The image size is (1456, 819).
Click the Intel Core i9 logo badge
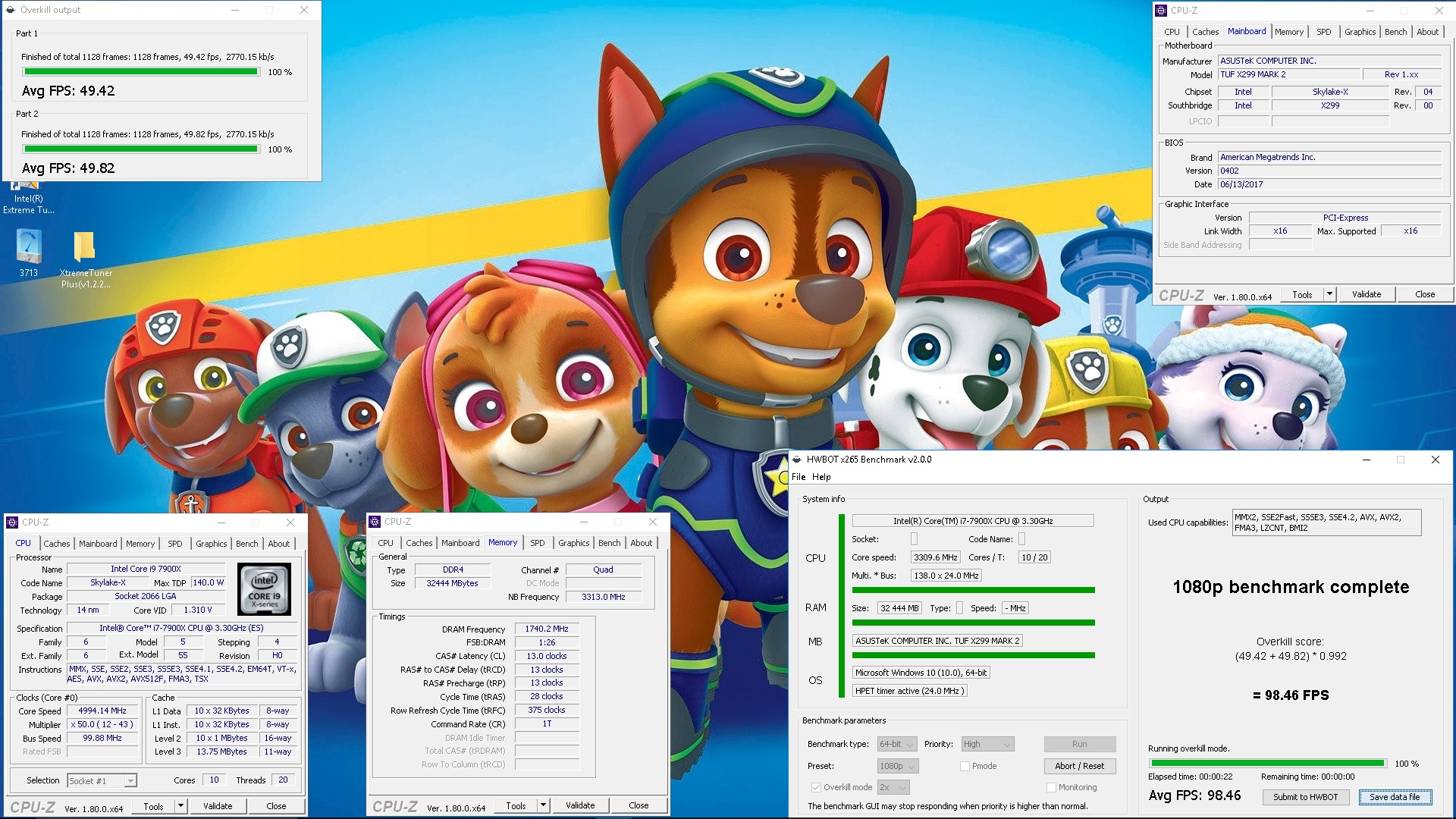point(264,588)
